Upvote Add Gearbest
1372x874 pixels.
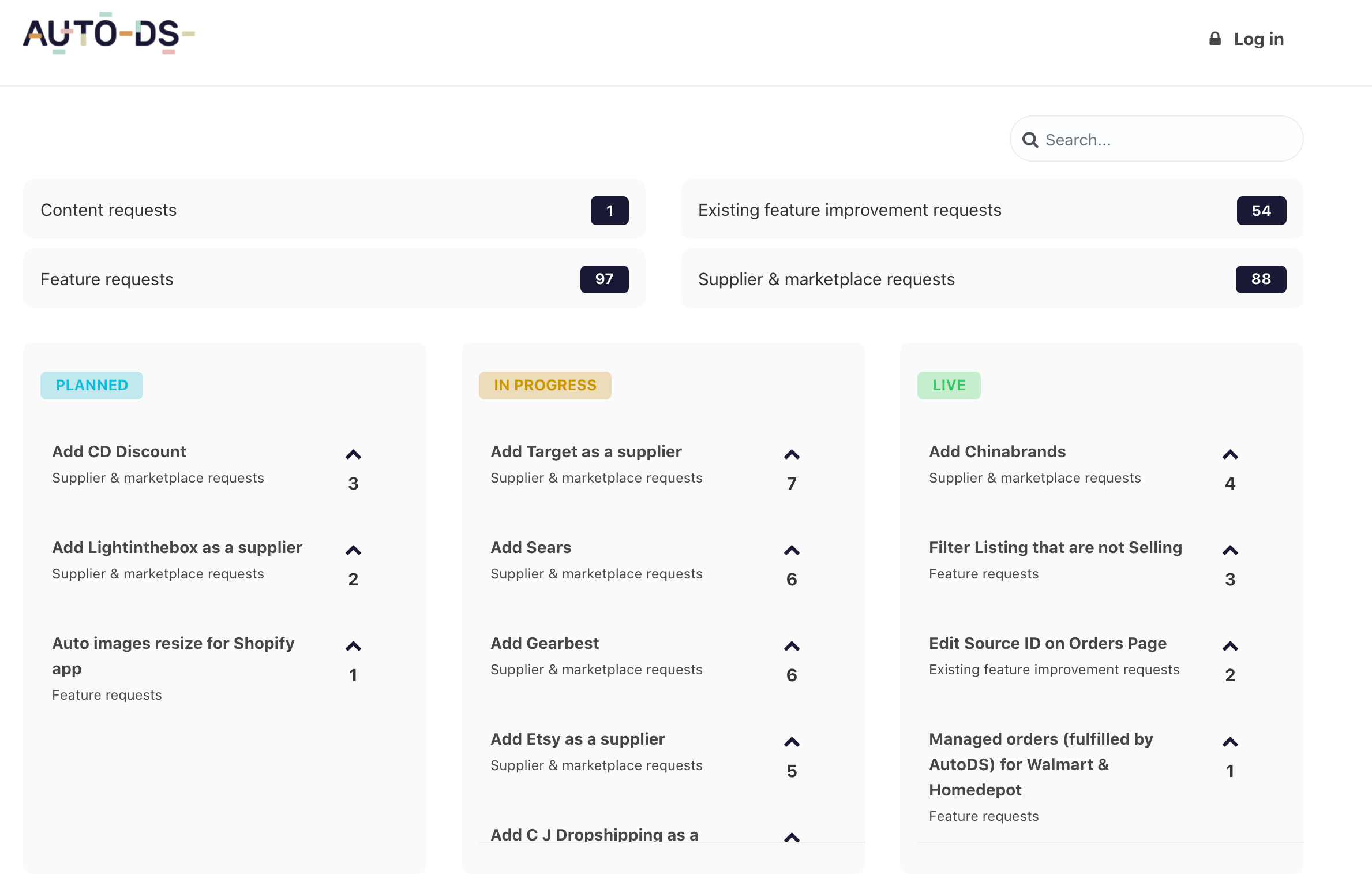[x=792, y=647]
